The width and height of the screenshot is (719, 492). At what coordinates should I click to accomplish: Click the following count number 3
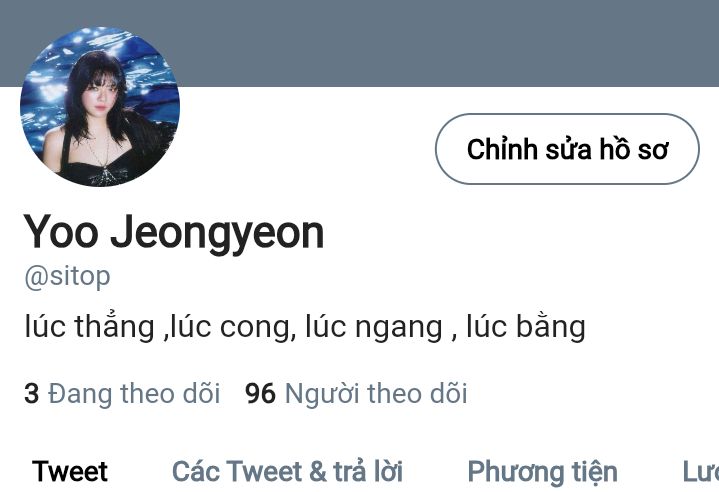coord(31,393)
